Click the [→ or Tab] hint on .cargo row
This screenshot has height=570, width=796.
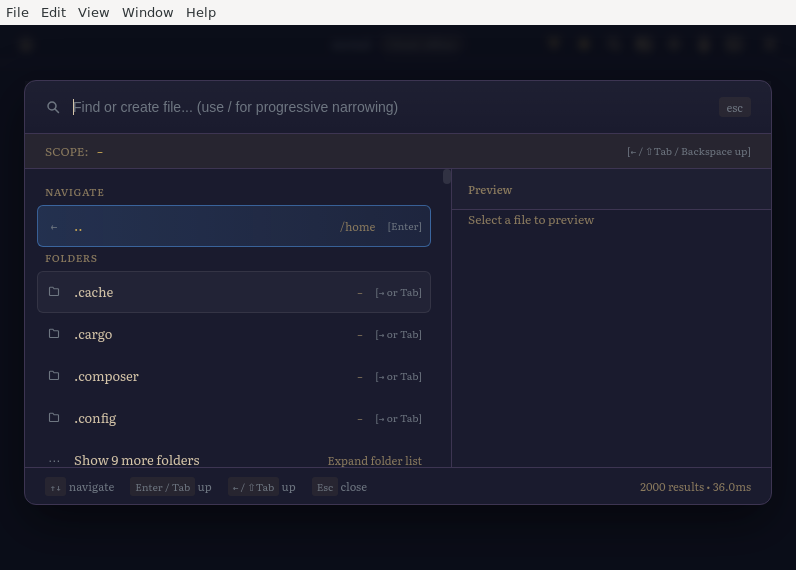399,334
